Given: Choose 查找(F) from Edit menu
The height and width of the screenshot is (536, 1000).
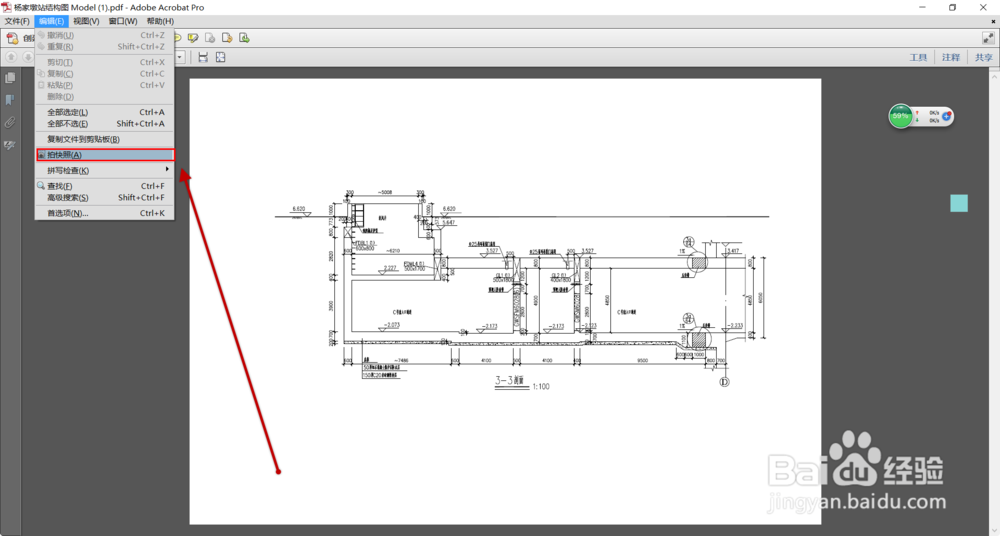Looking at the screenshot, I should pyautogui.click(x=105, y=186).
